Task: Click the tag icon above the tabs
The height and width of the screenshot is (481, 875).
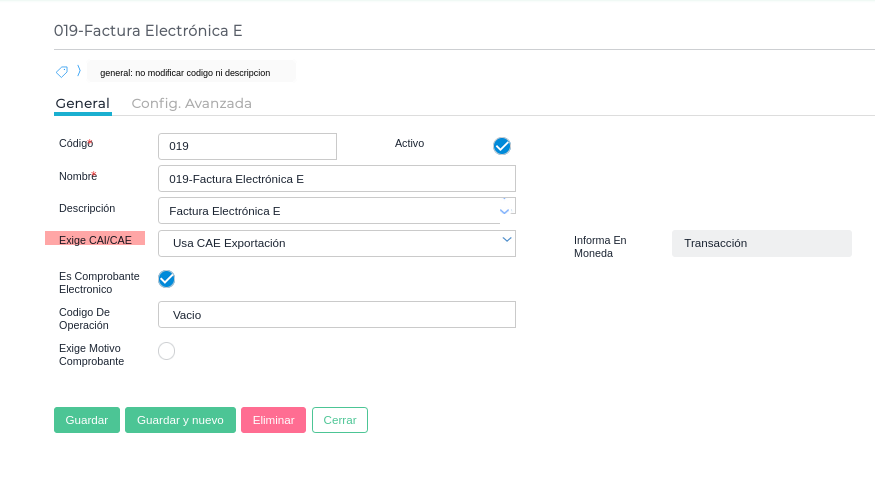Action: click(62, 72)
